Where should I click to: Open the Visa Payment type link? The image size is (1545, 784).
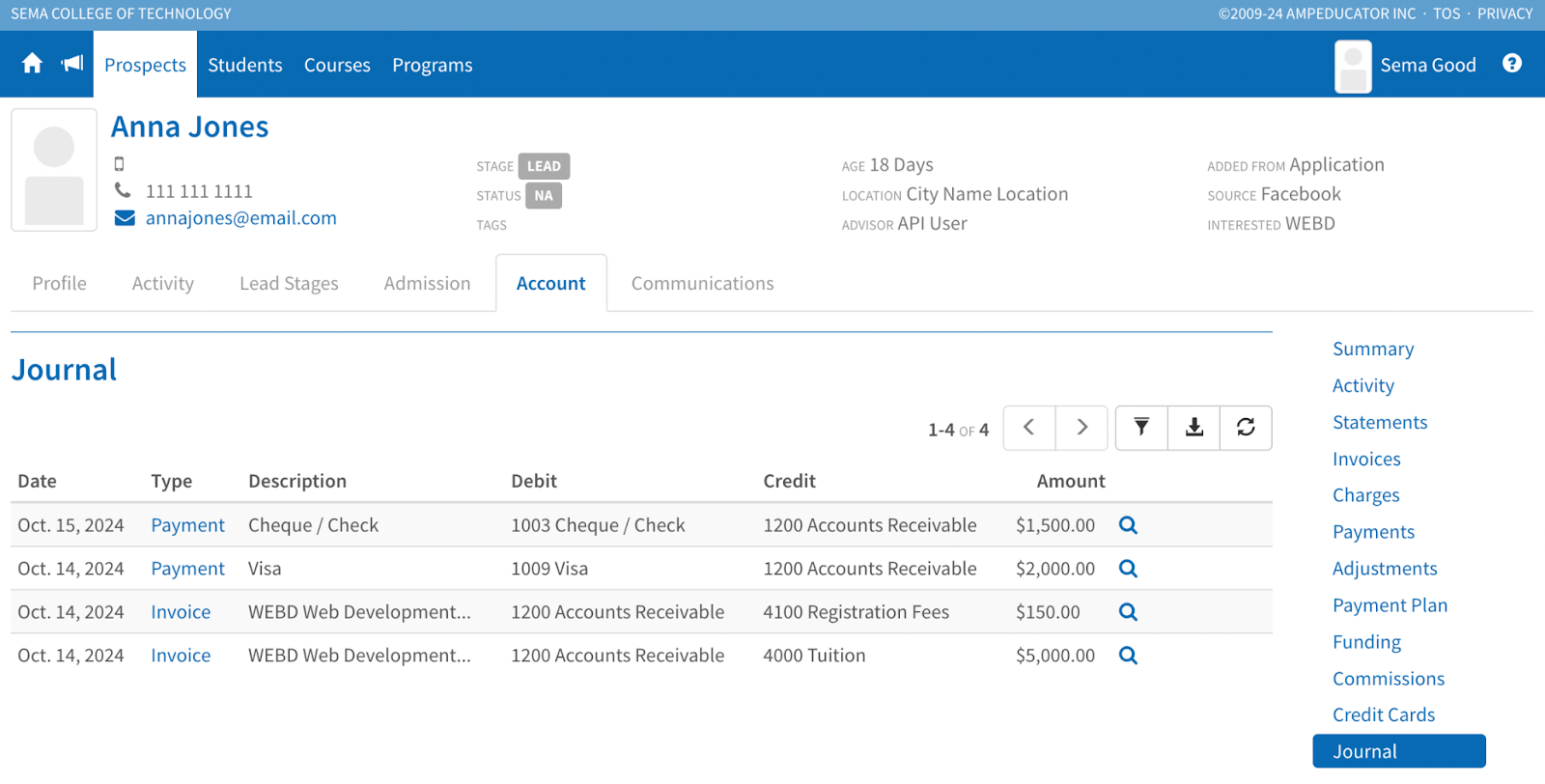(187, 569)
